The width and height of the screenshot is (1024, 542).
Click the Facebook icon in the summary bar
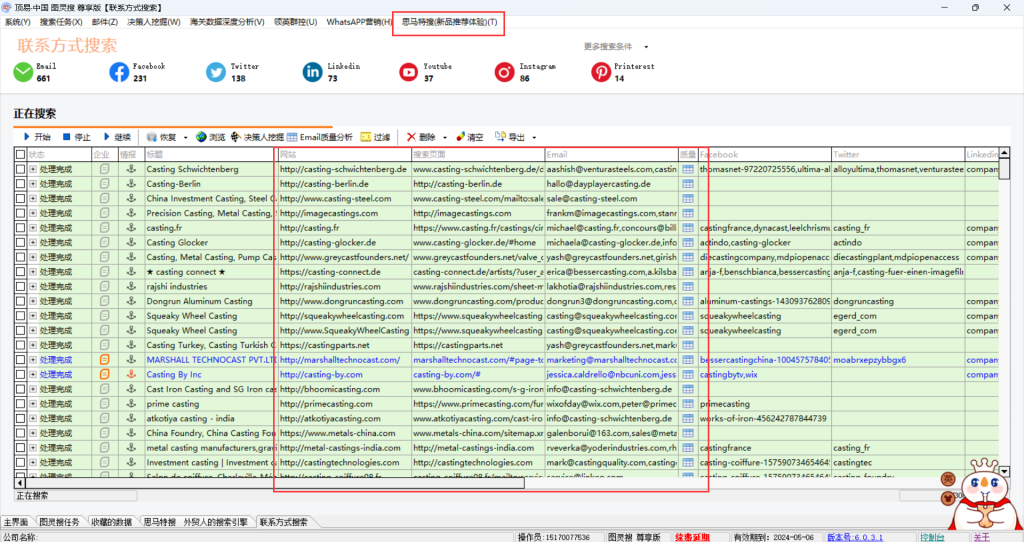[119, 72]
